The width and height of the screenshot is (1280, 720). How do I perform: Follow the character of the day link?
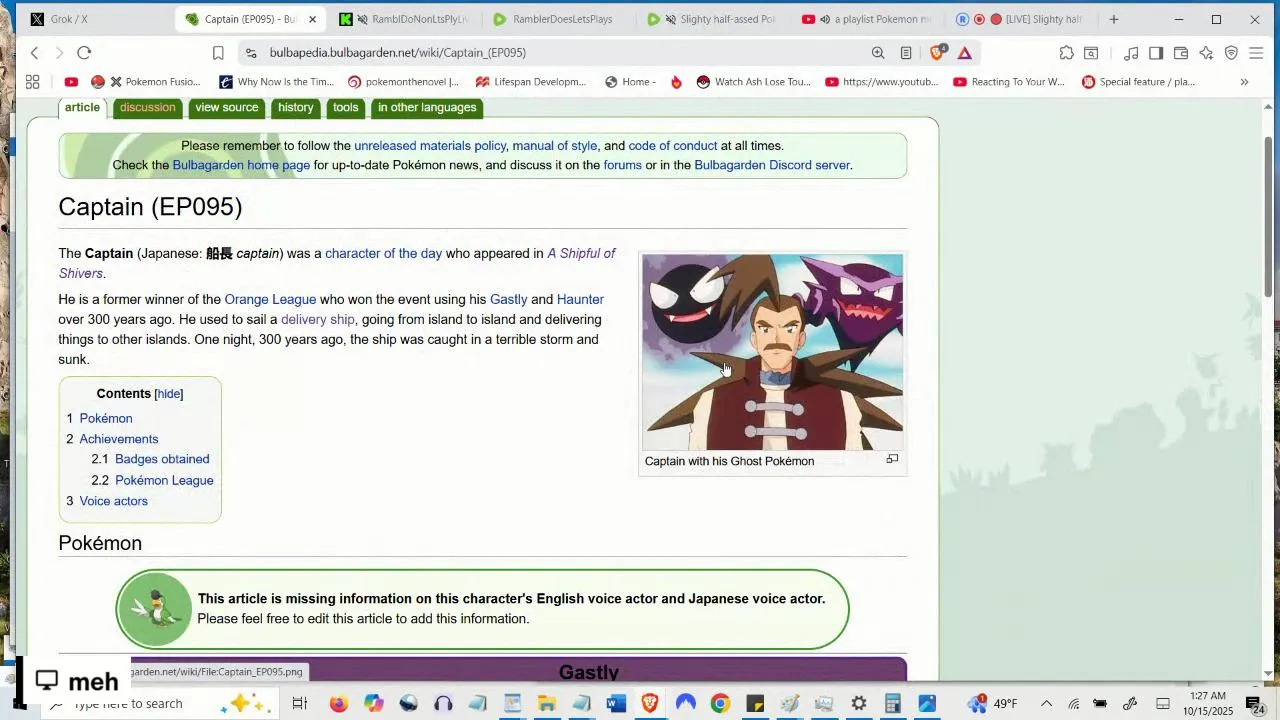point(383,254)
